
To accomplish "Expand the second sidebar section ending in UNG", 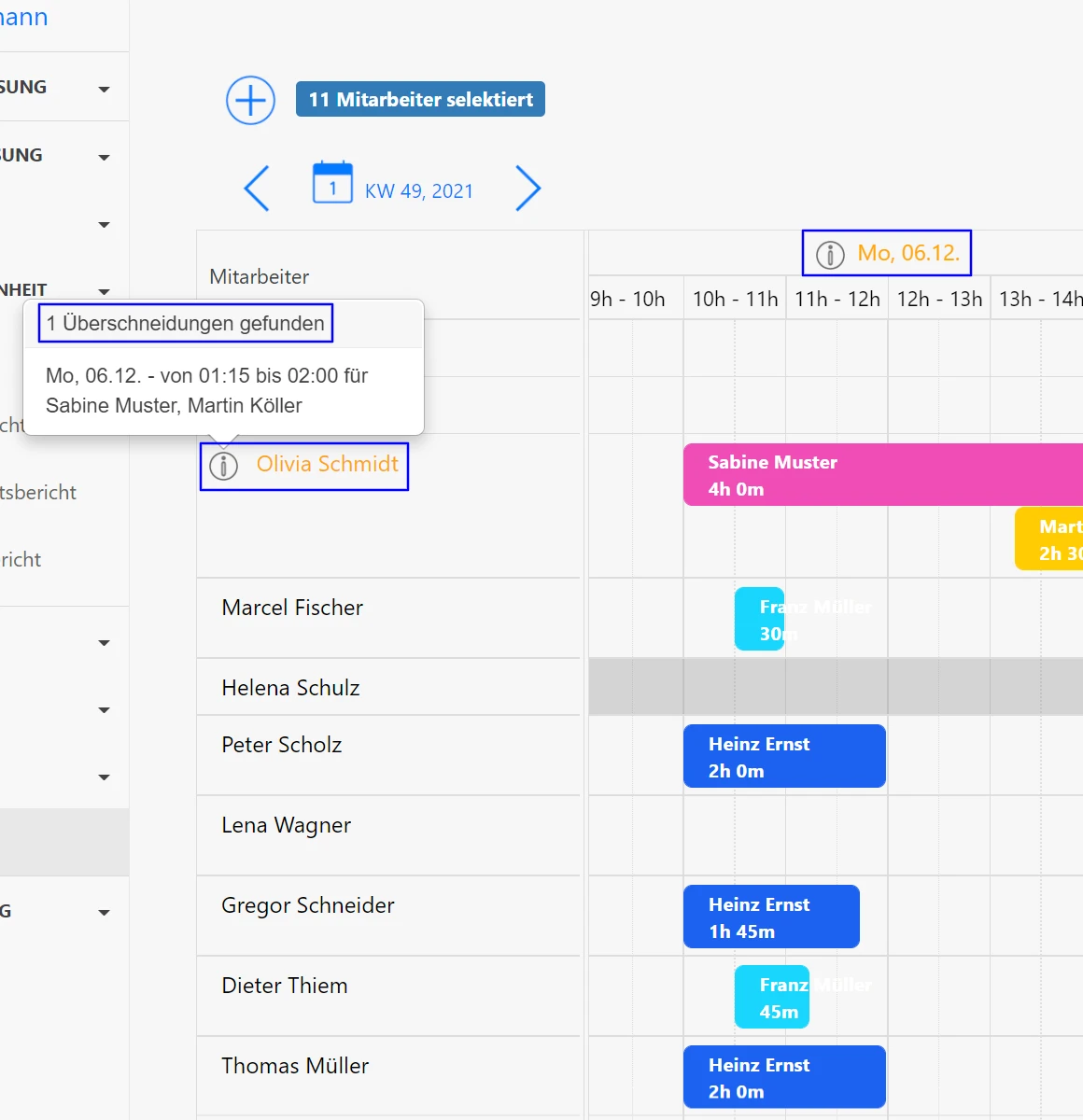I will 104,158.
